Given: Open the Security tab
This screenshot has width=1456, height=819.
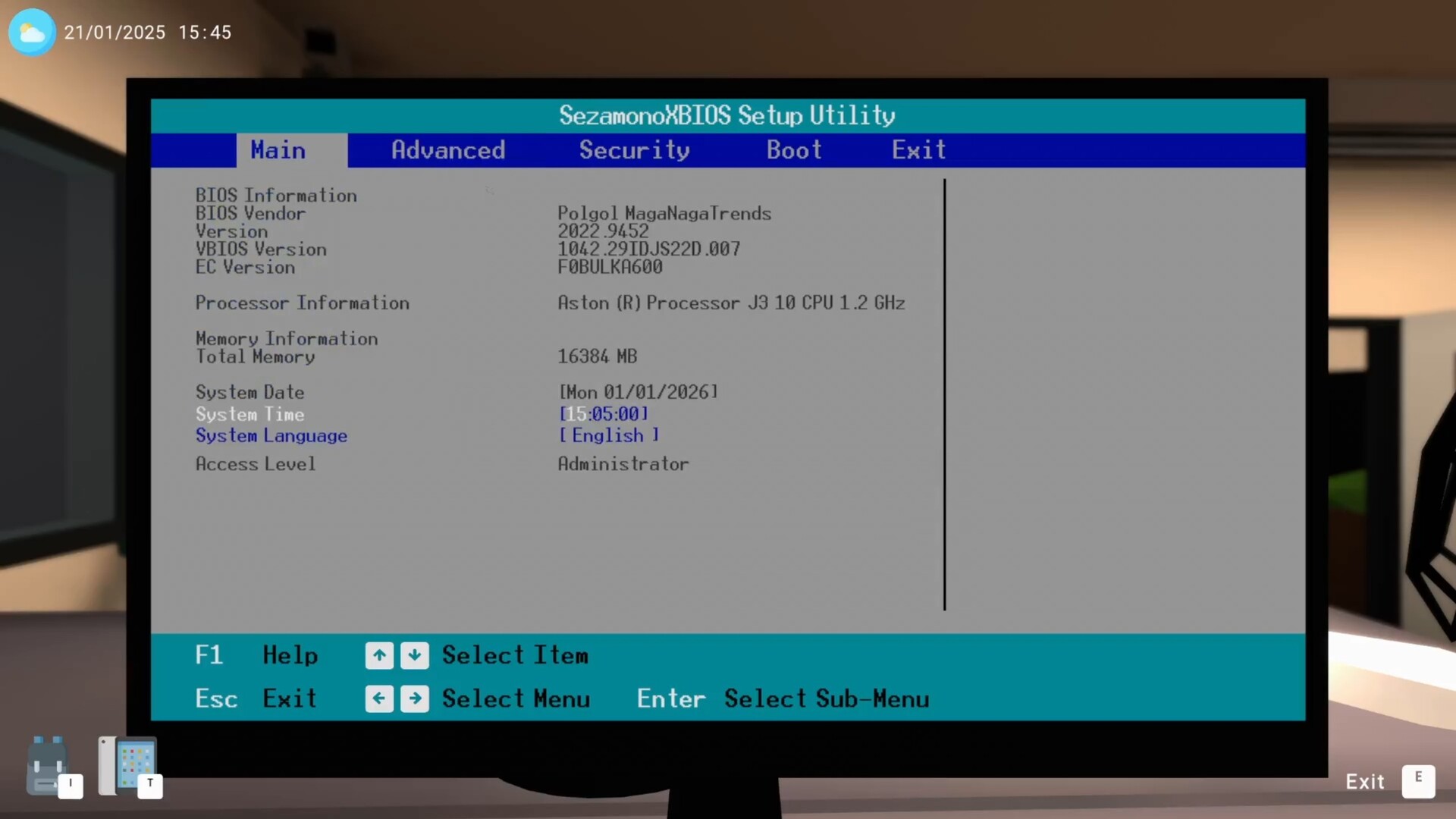Looking at the screenshot, I should coord(634,150).
